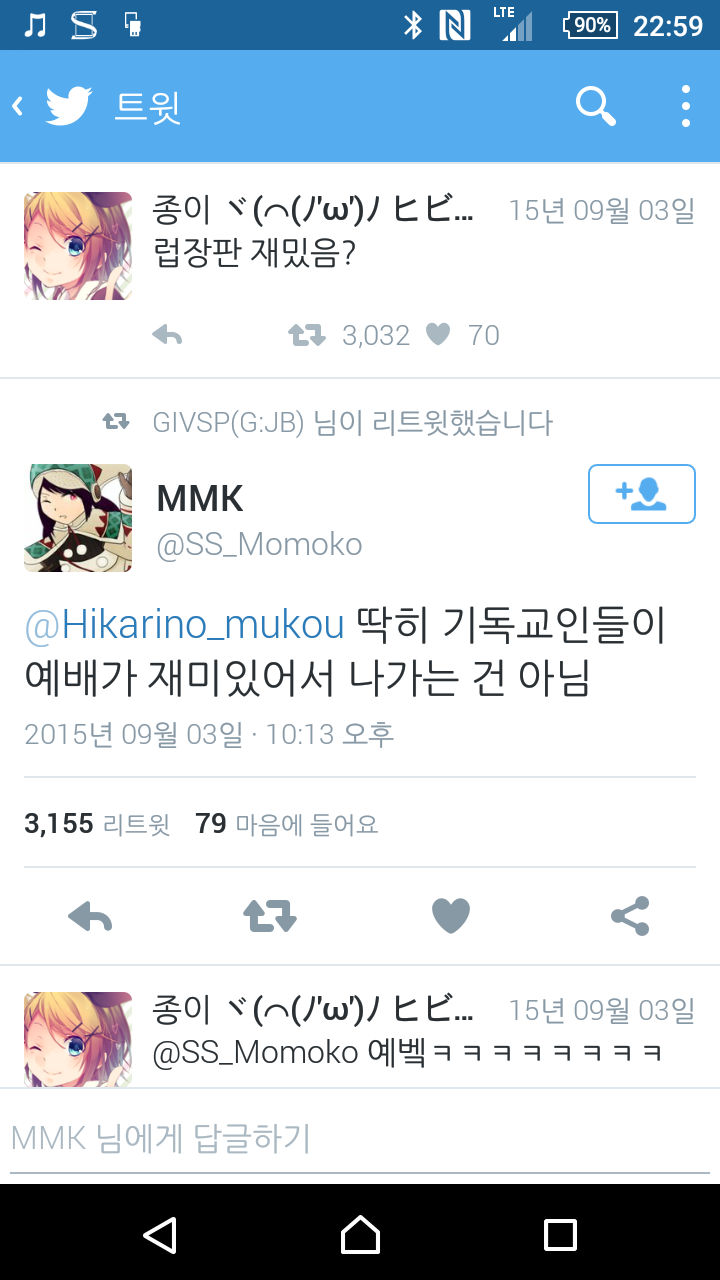720x1280 pixels.
Task: Open MMK's profile avatar
Action: point(78,518)
